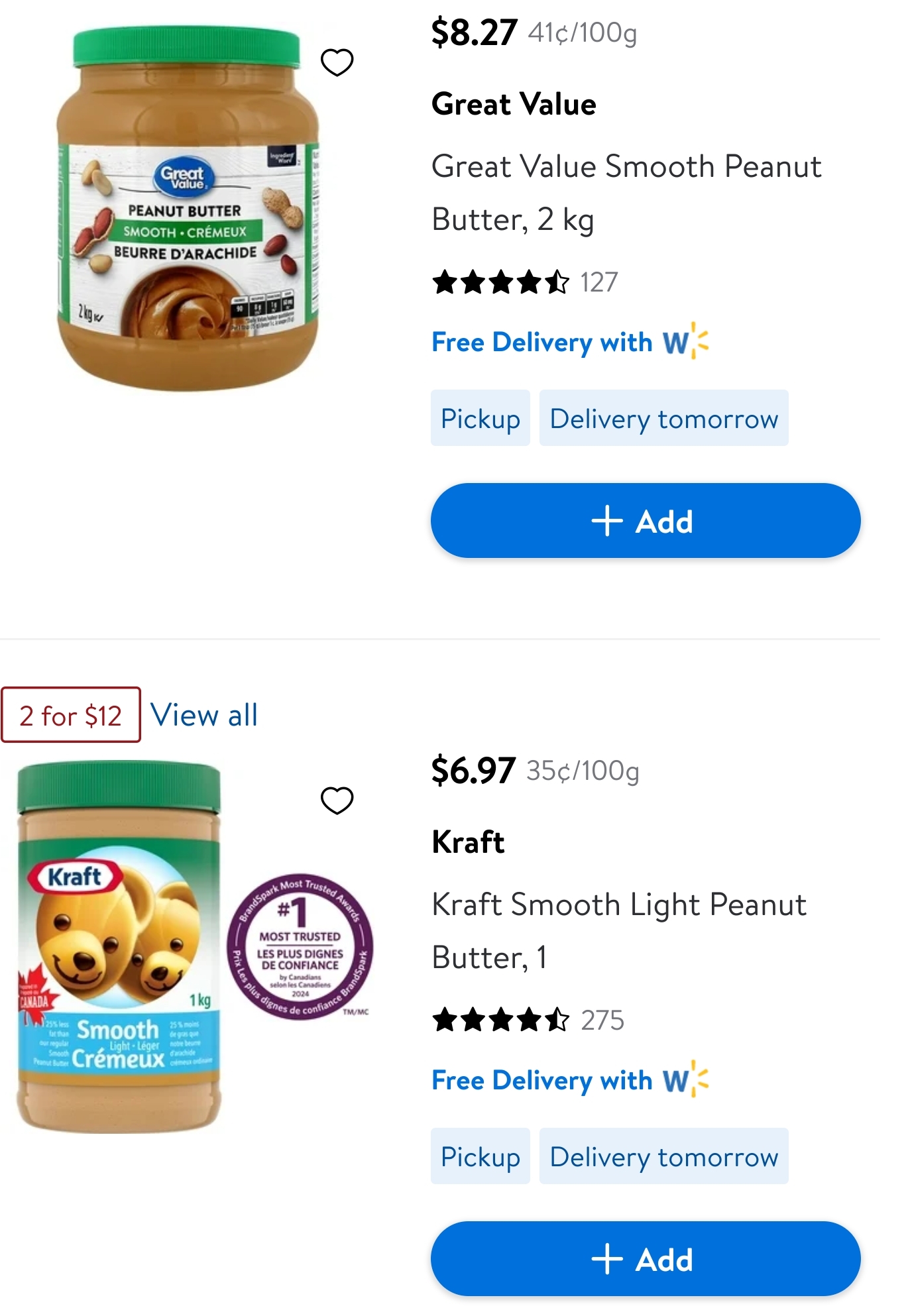The width and height of the screenshot is (908, 1316).
Task: Click the 2 for $12 deal badge
Action: pyautogui.click(x=71, y=715)
